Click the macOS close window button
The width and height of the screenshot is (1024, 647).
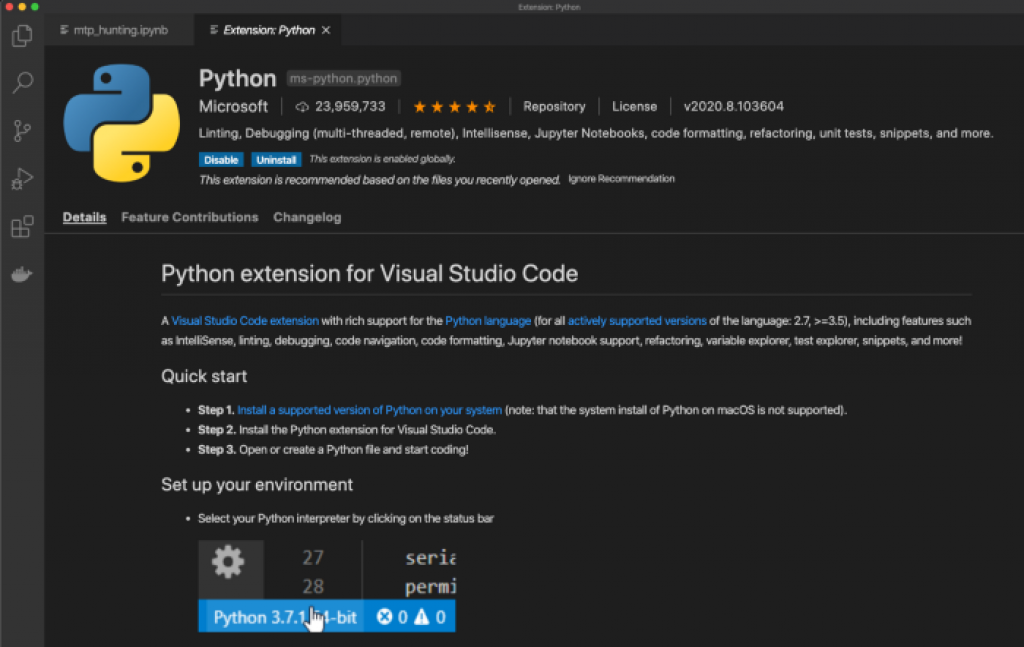(x=9, y=7)
